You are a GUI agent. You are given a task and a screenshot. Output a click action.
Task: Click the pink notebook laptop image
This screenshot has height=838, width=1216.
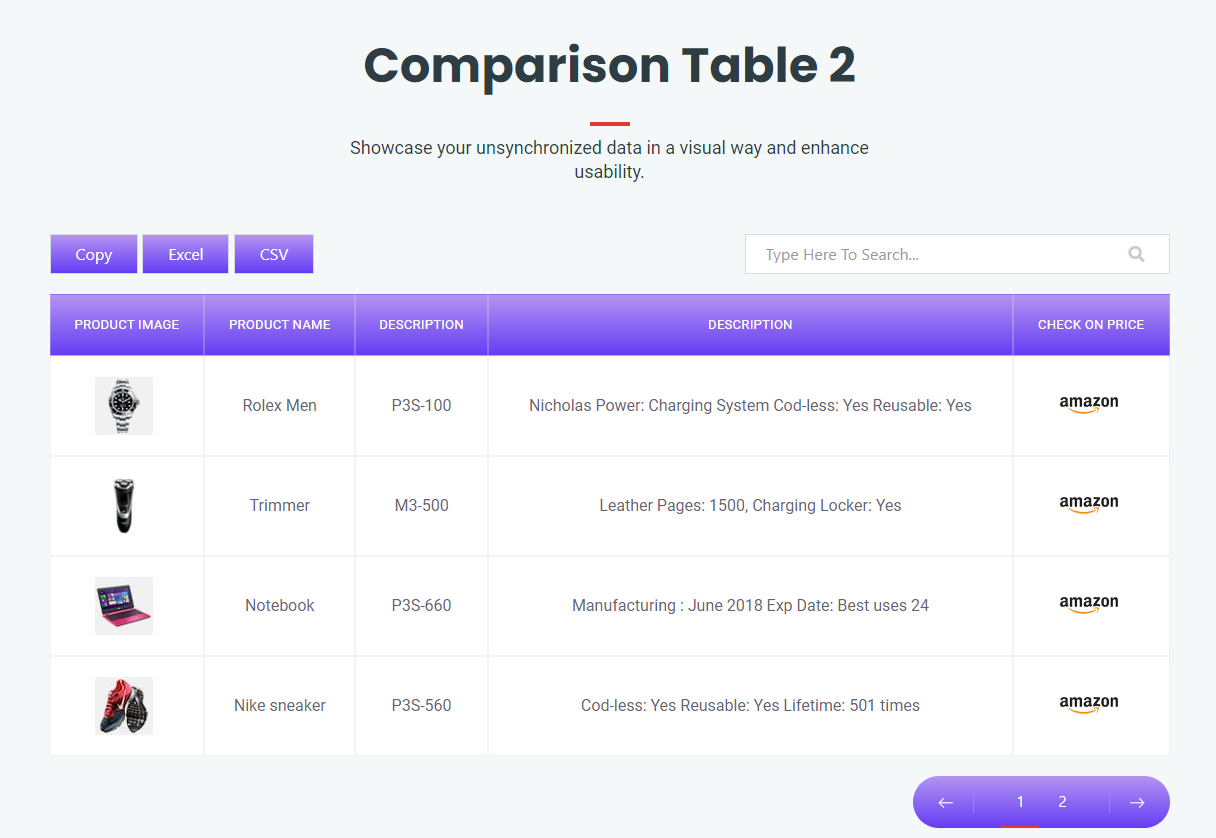point(124,606)
